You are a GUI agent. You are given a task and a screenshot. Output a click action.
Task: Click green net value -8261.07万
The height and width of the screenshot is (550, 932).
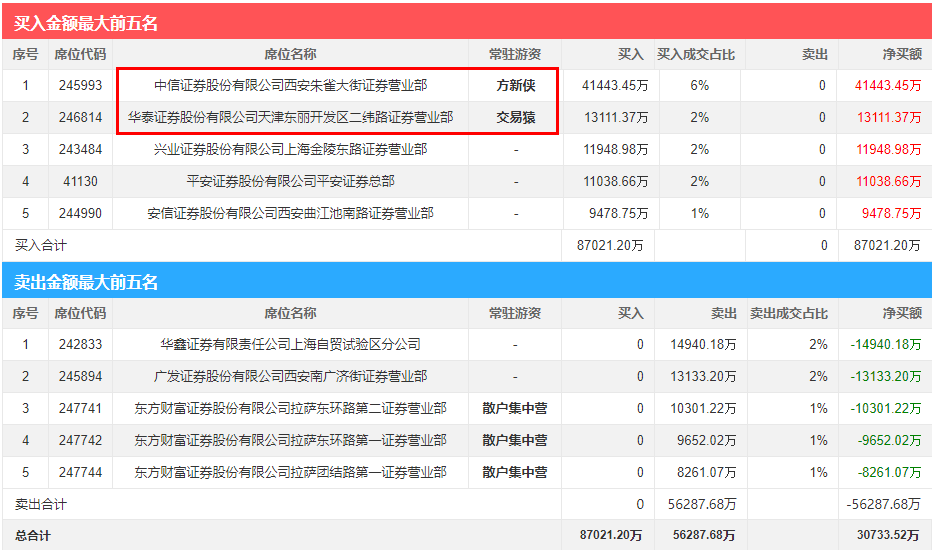[889, 473]
